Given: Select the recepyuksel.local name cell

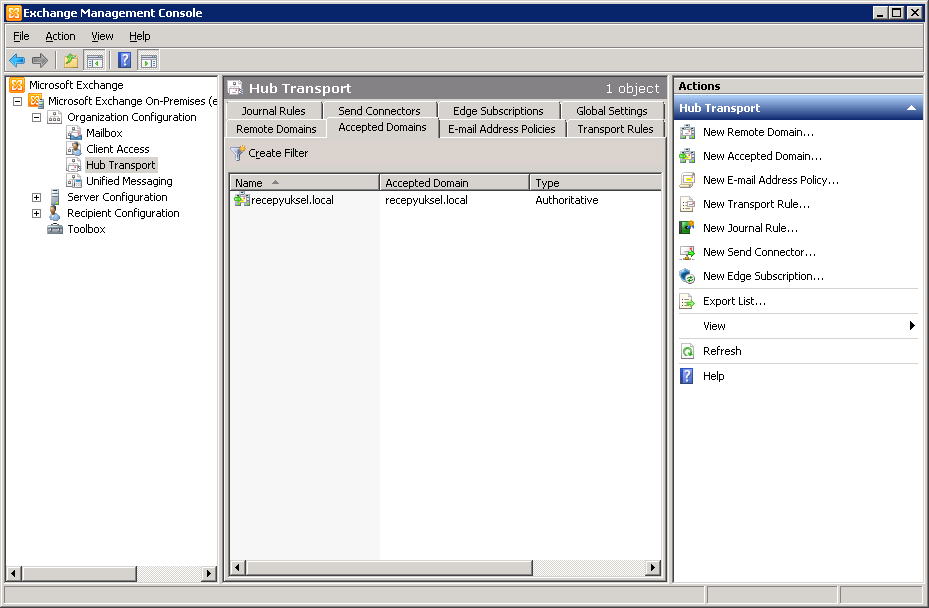Looking at the screenshot, I should tap(292, 200).
